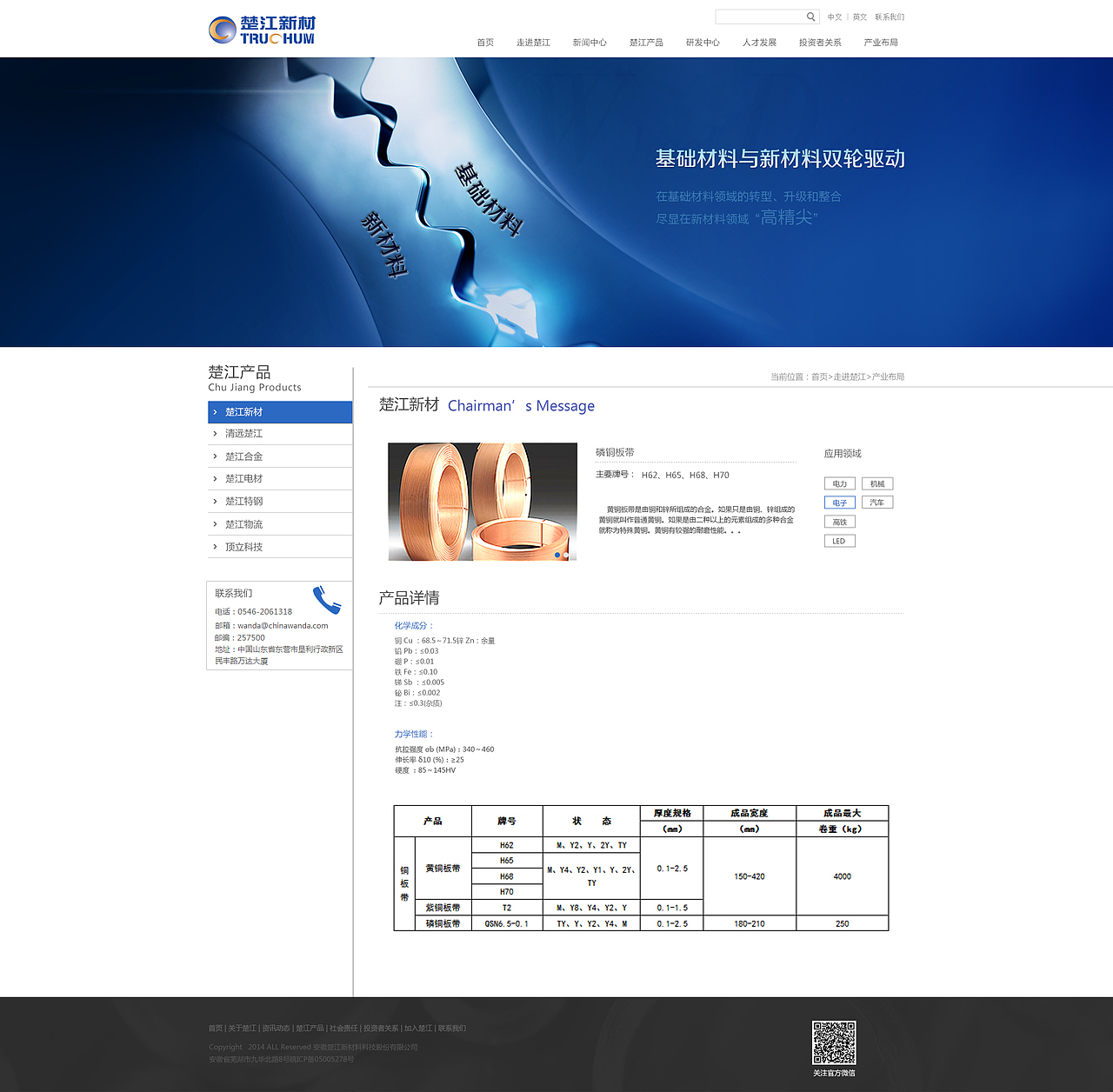
Task: Select the blue carousel dot on product image
Action: [557, 555]
